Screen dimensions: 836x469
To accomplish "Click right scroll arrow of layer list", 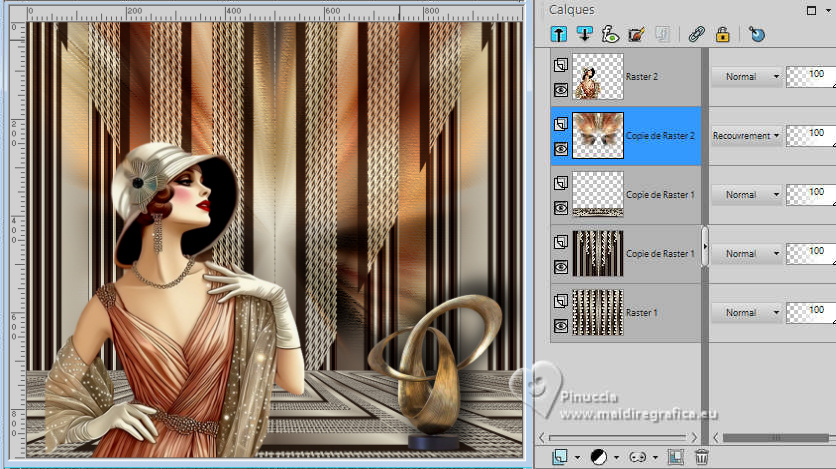I will 694,438.
